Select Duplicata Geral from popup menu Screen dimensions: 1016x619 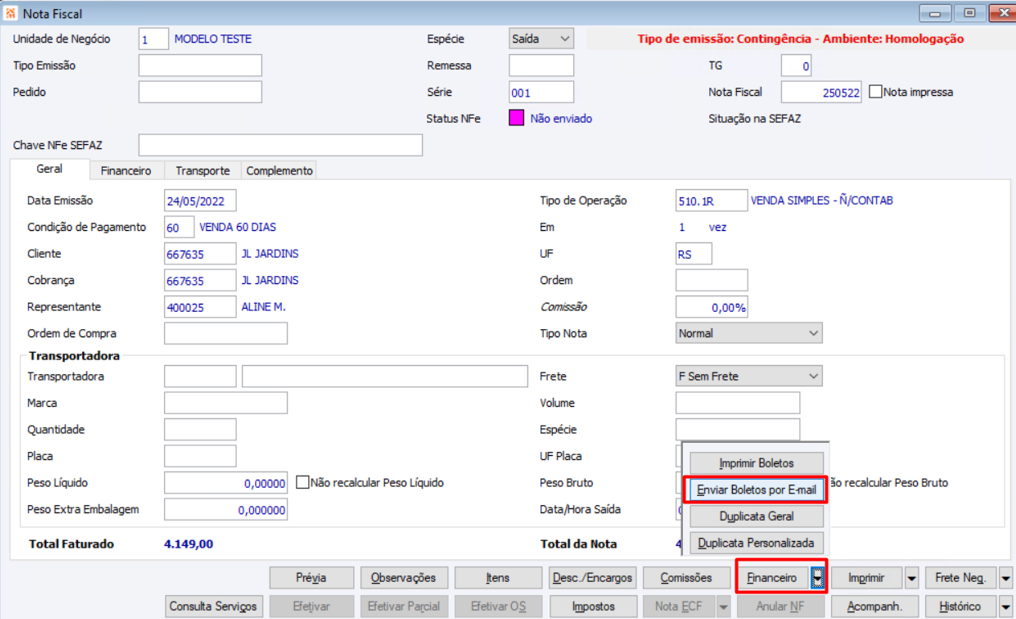pyautogui.click(x=756, y=516)
